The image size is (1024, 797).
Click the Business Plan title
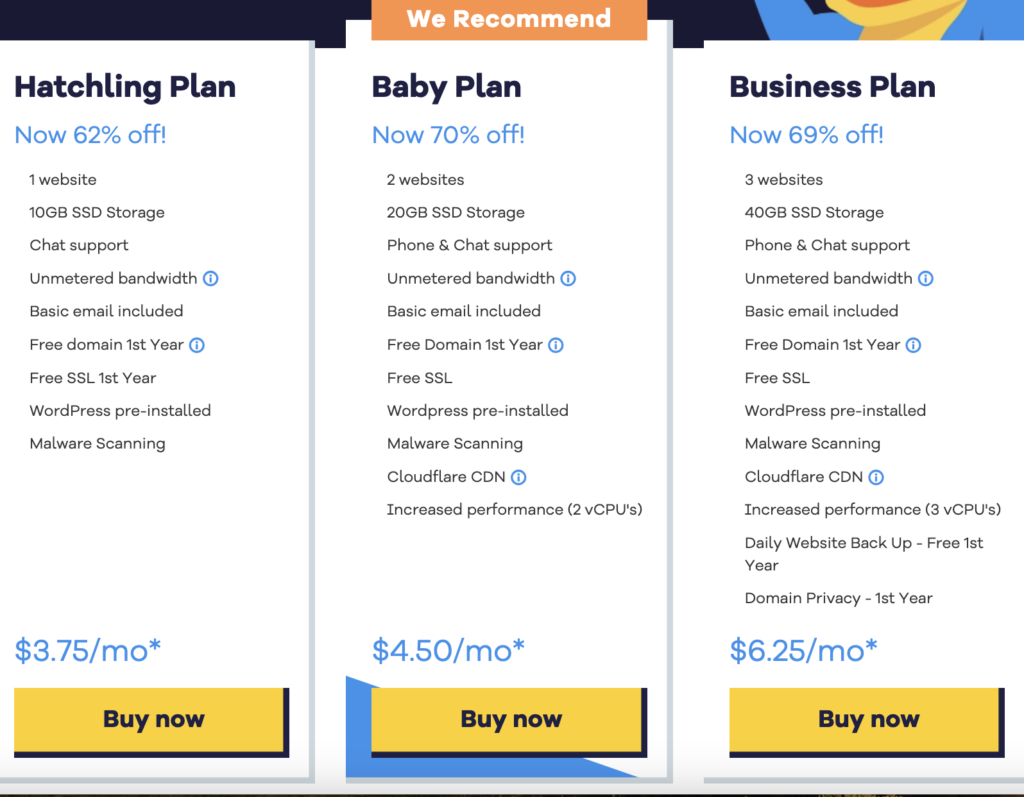[x=832, y=87]
